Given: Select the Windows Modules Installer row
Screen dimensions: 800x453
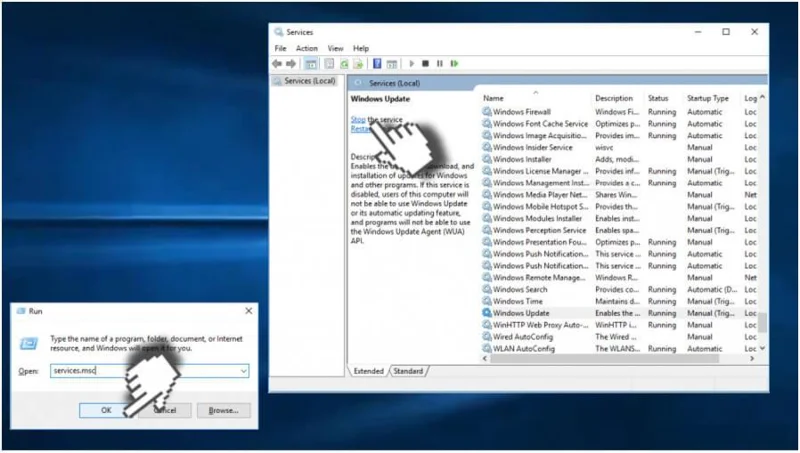Looking at the screenshot, I should pos(619,218).
